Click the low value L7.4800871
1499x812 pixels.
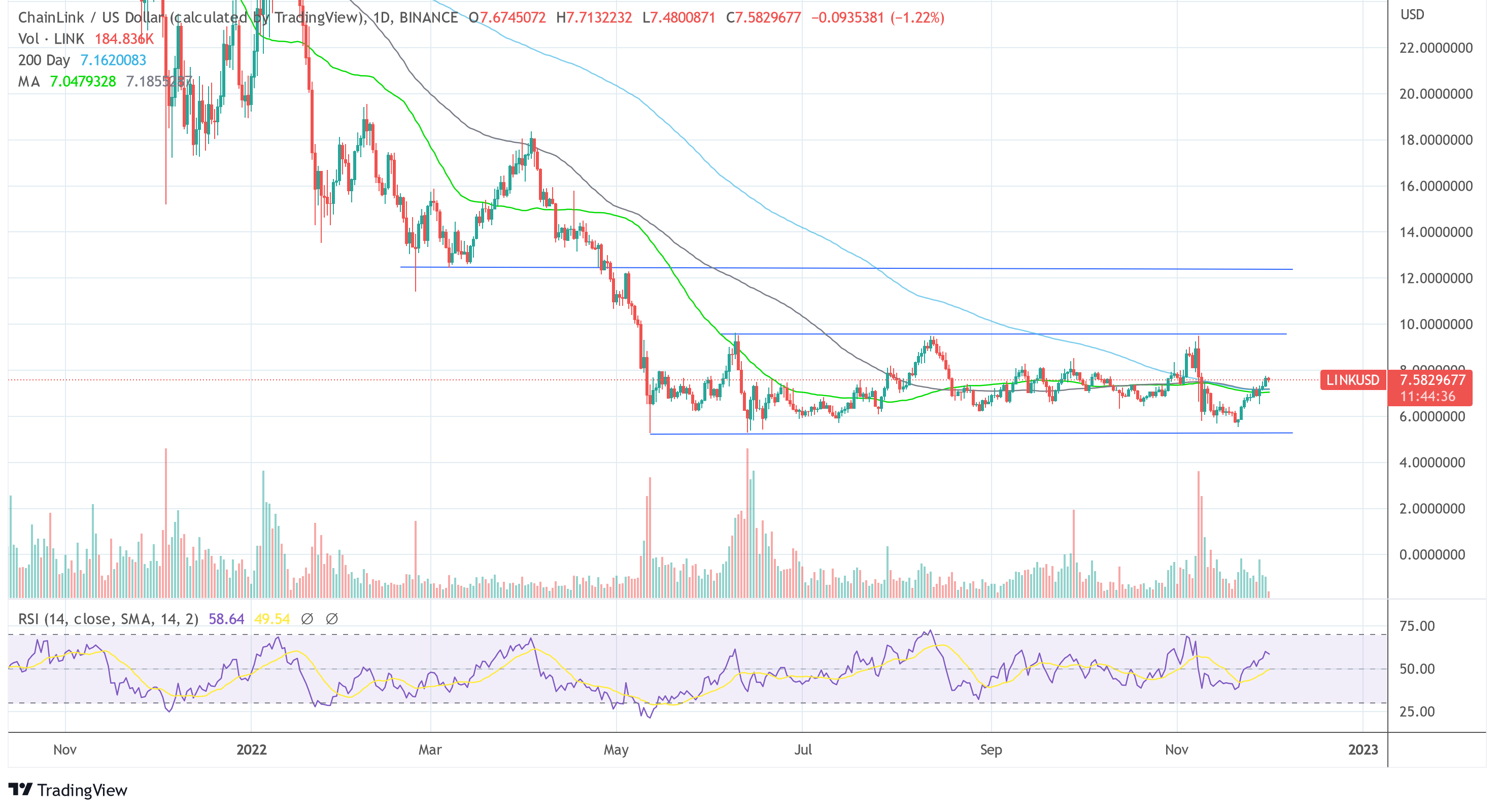coord(679,17)
